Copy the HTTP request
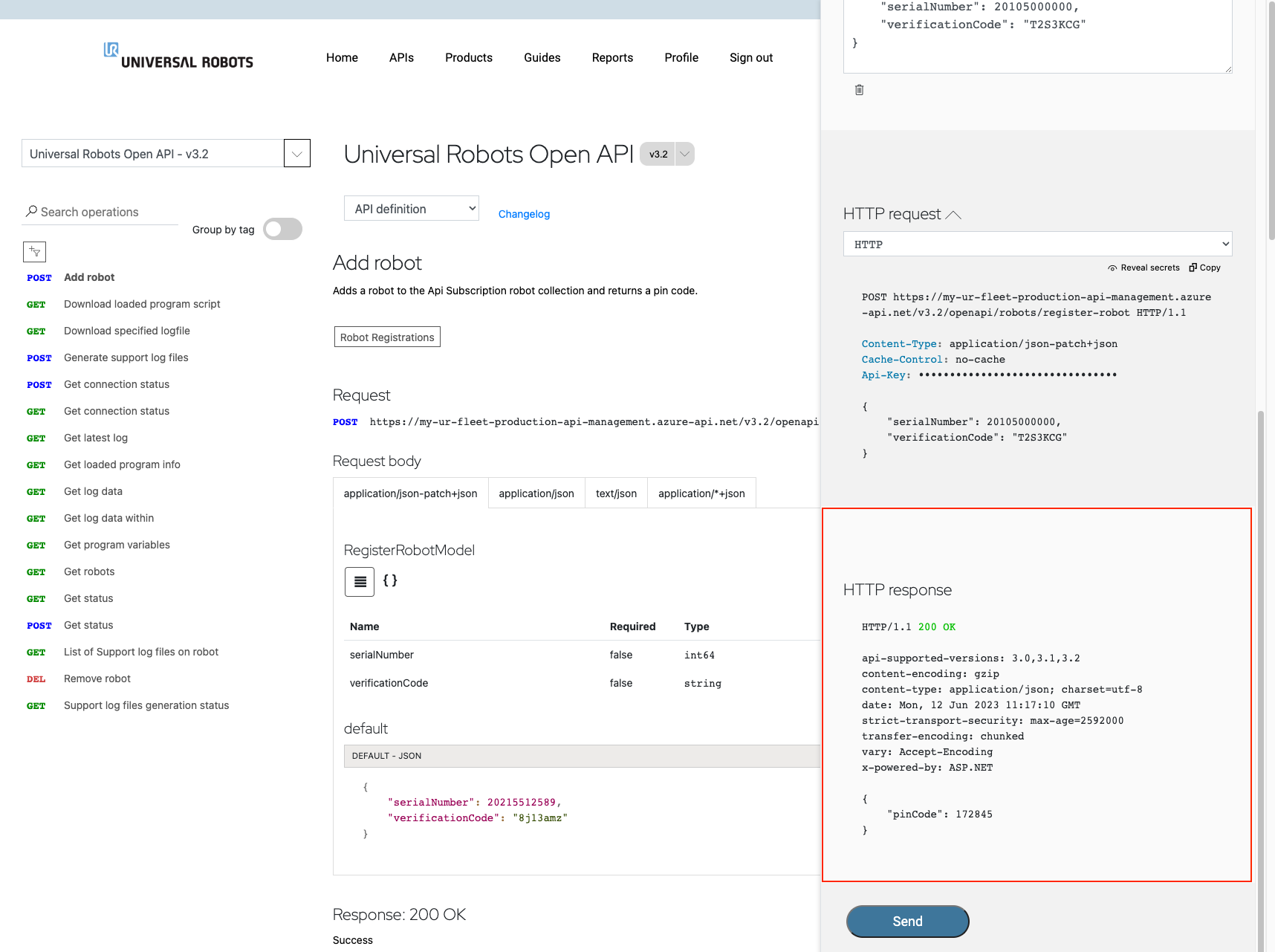This screenshot has width=1275, height=952. 1204,268
